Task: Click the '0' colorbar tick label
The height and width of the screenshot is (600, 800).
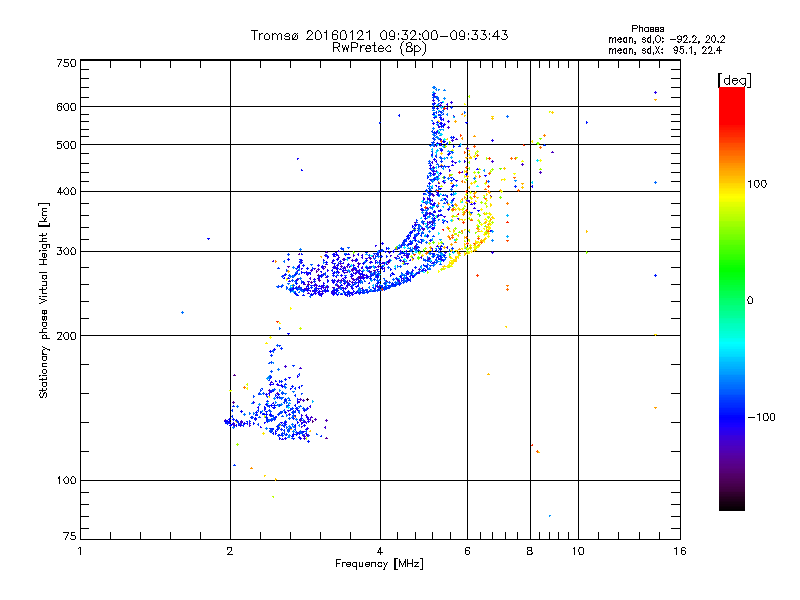Action: [x=750, y=301]
